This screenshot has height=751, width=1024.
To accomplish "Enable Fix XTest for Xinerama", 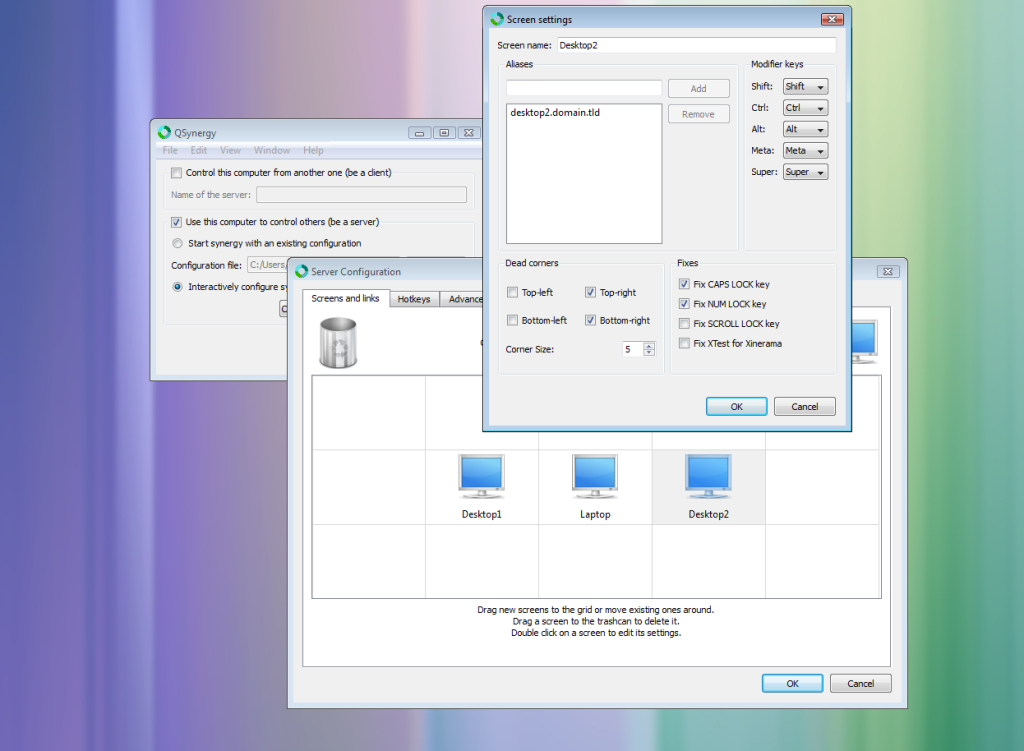I will (684, 343).
